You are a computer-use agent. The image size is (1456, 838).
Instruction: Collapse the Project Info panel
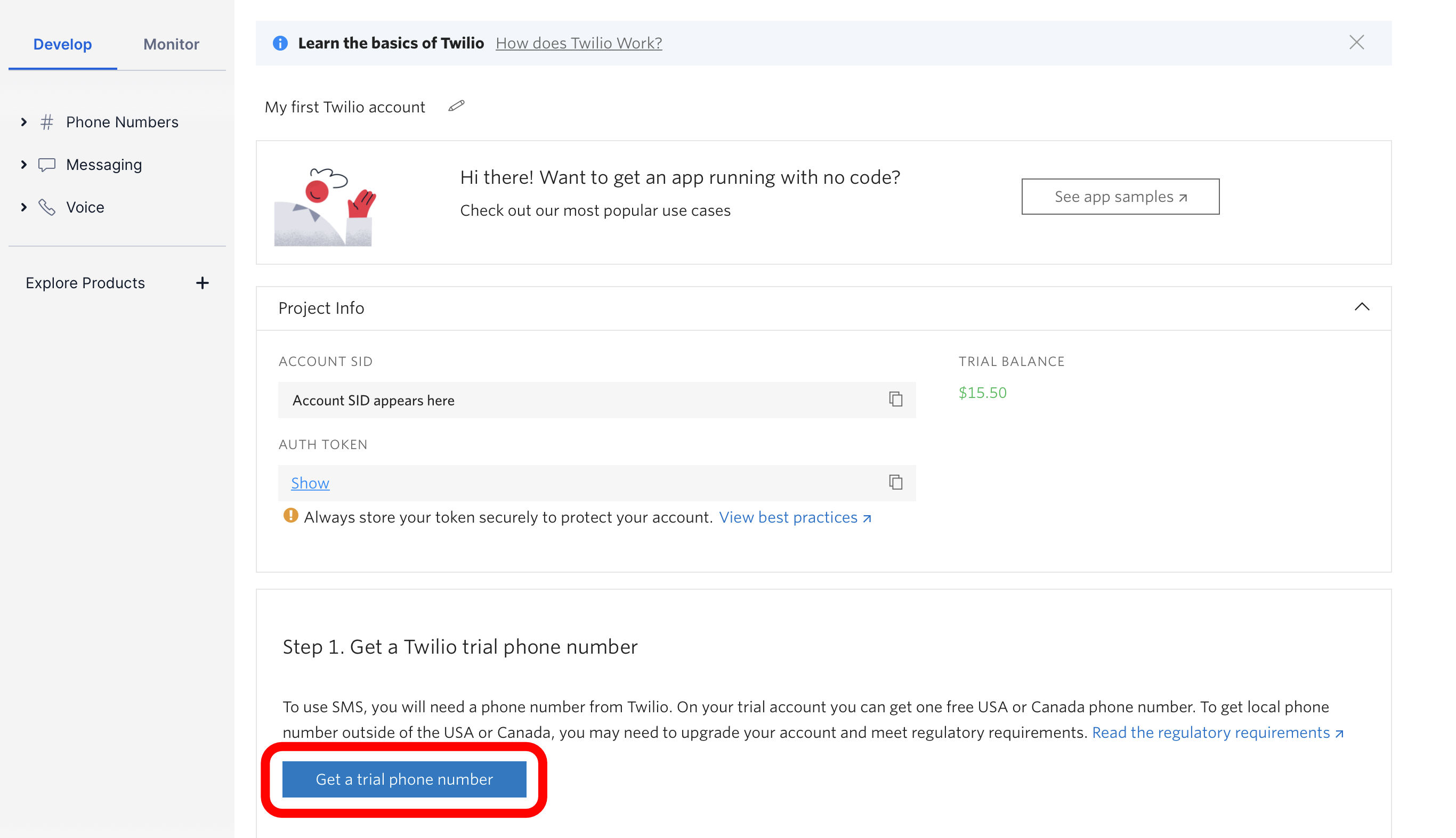tap(1362, 307)
